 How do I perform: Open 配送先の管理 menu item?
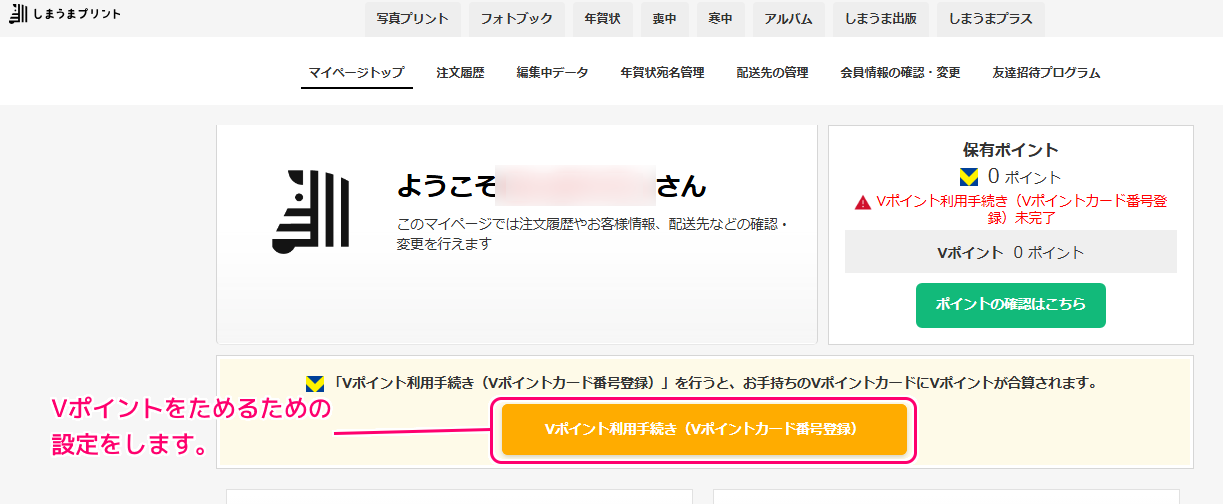[772, 73]
